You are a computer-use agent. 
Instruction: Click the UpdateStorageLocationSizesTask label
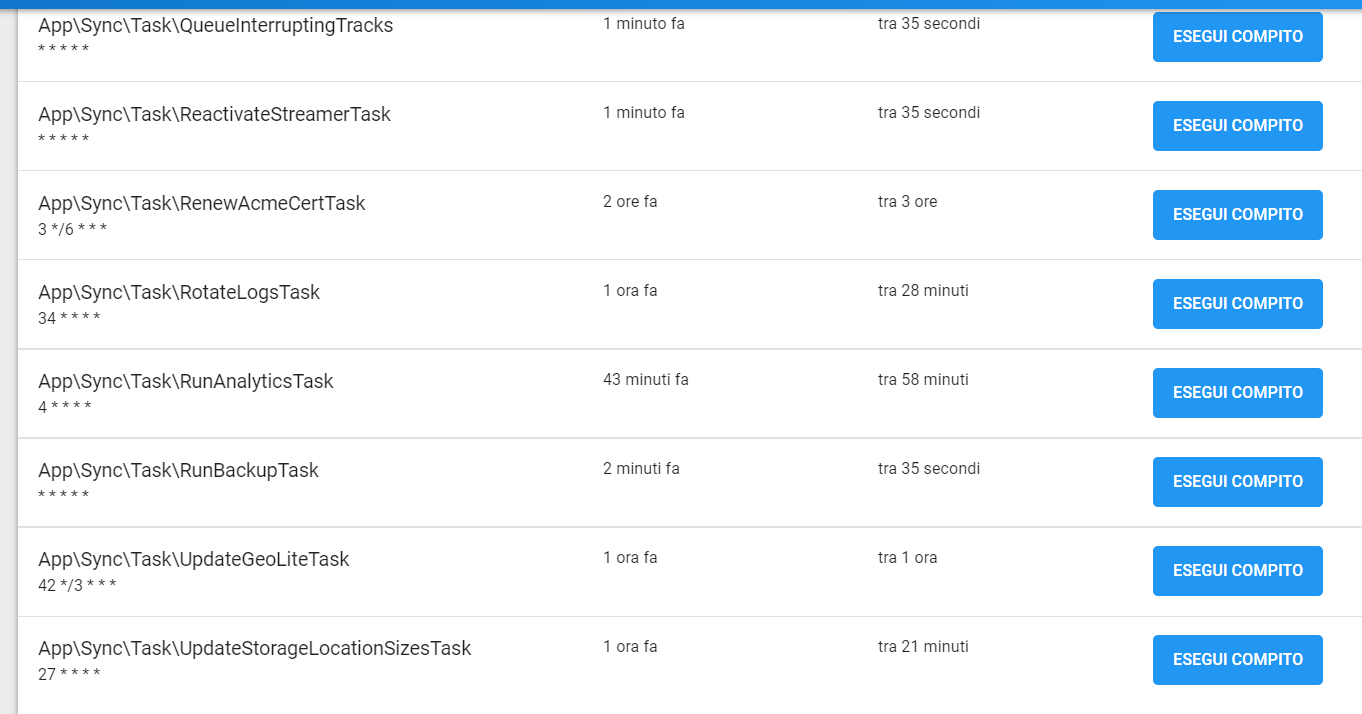253,648
